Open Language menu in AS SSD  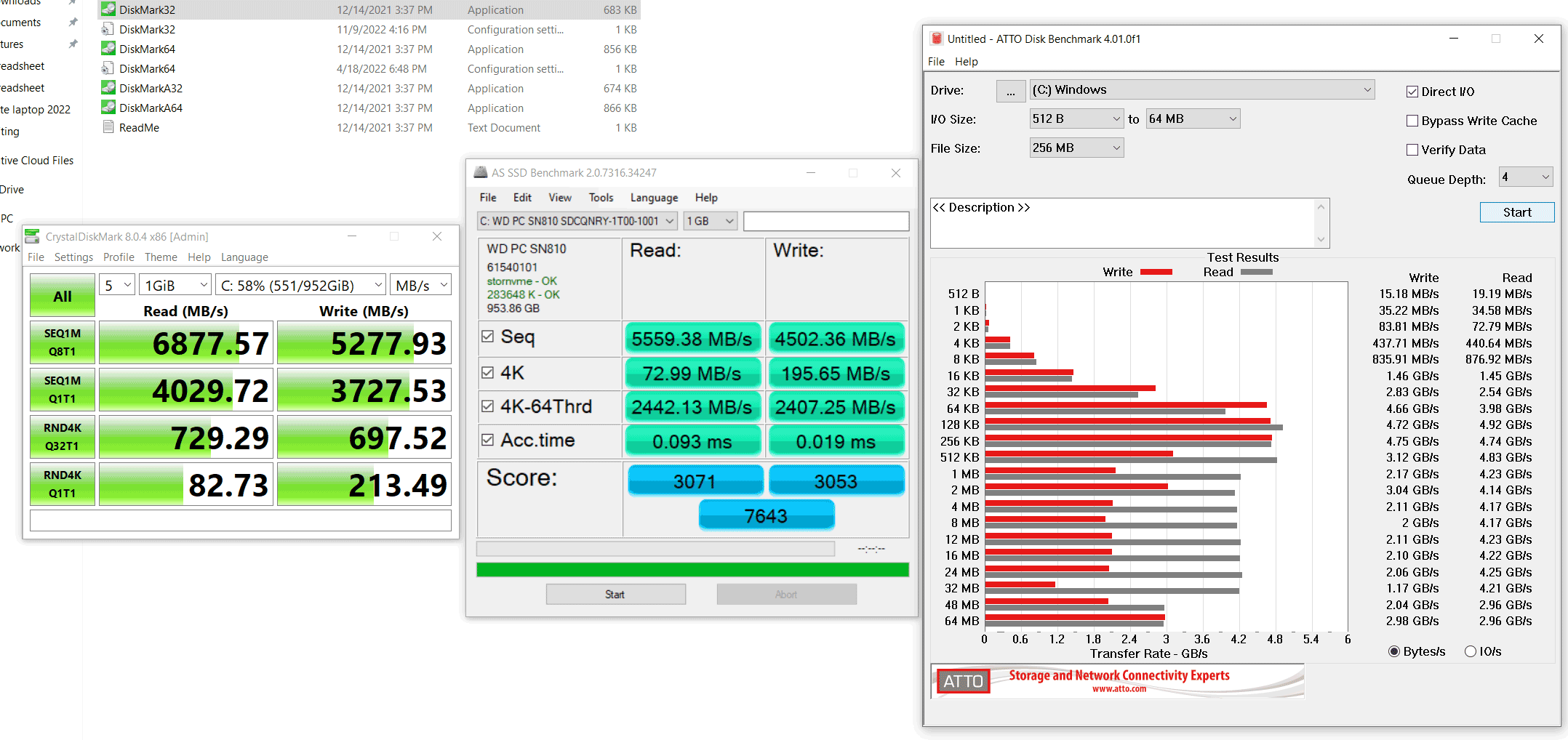pos(654,198)
